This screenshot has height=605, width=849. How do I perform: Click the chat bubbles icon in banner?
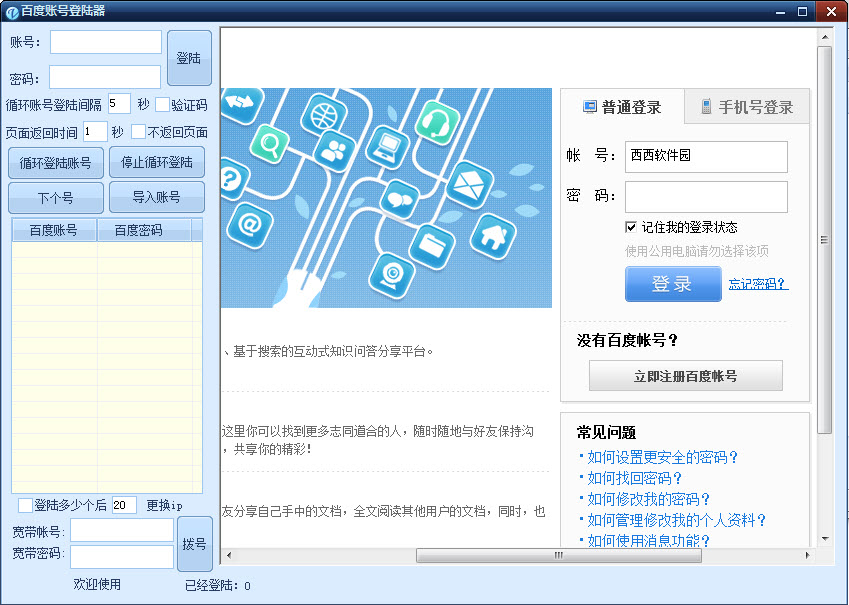[400, 199]
